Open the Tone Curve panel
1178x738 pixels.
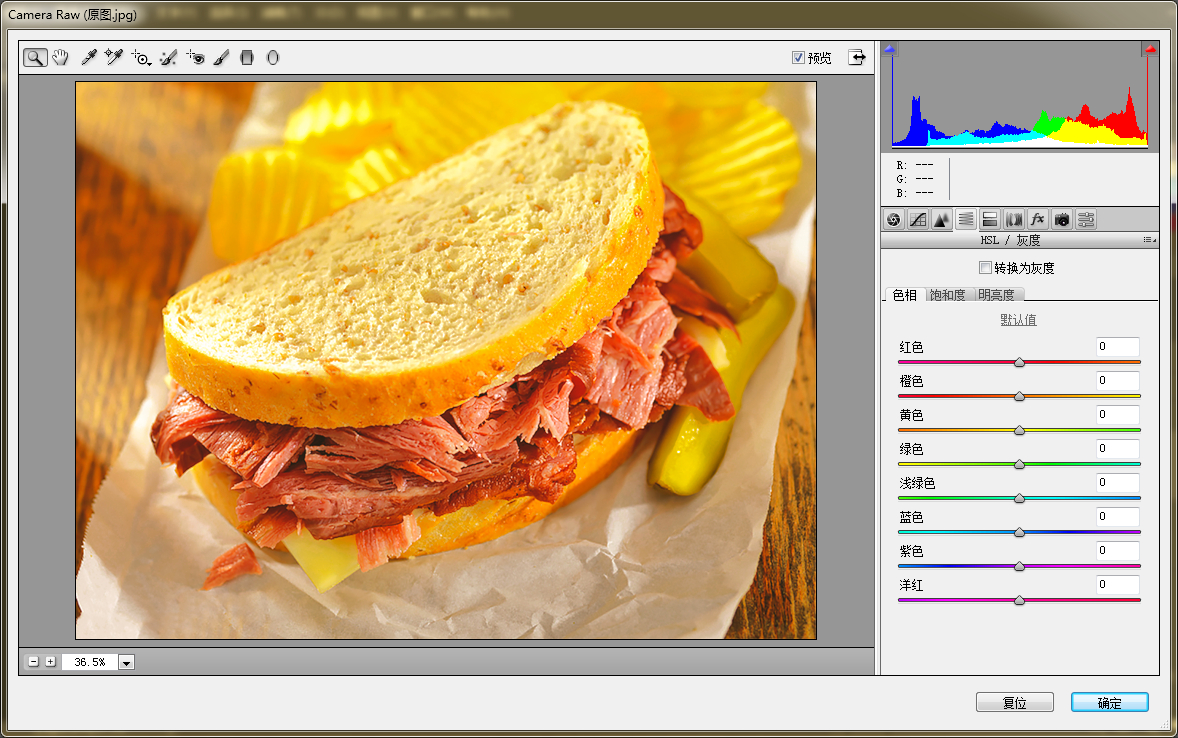point(917,219)
